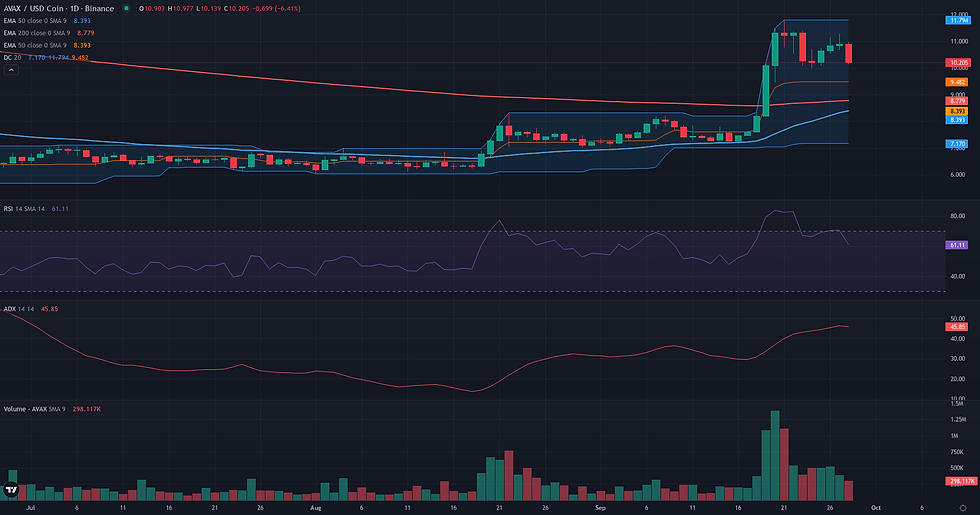Click the Oct label on the time axis
The image size is (980, 515).
[876, 508]
